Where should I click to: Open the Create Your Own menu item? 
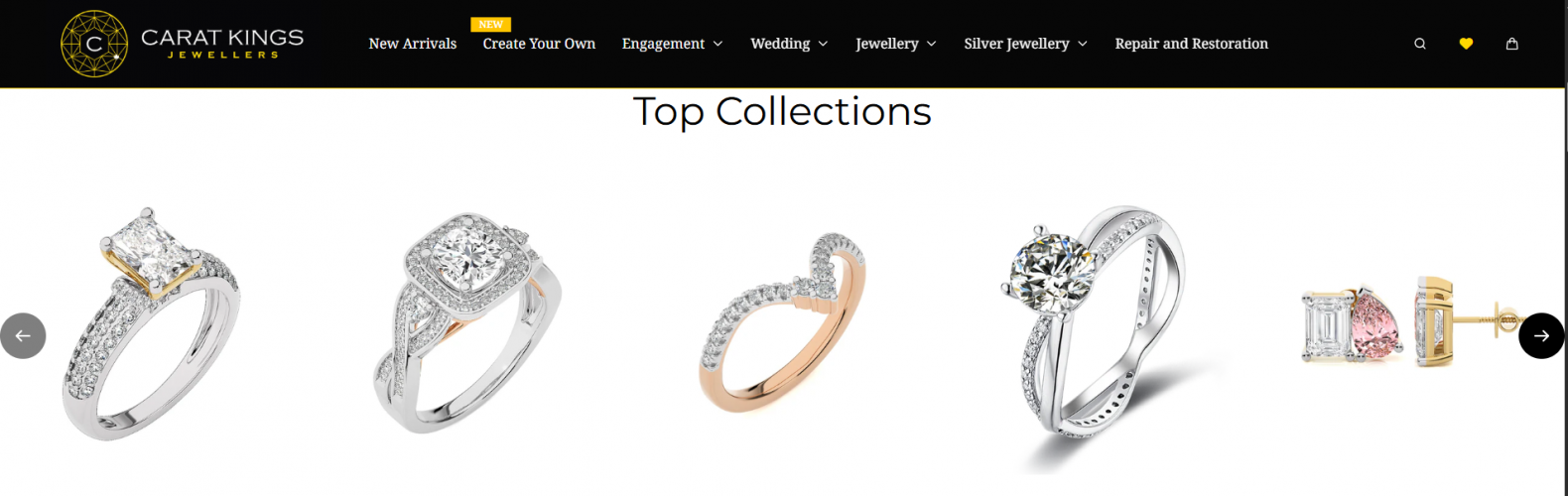pos(539,44)
